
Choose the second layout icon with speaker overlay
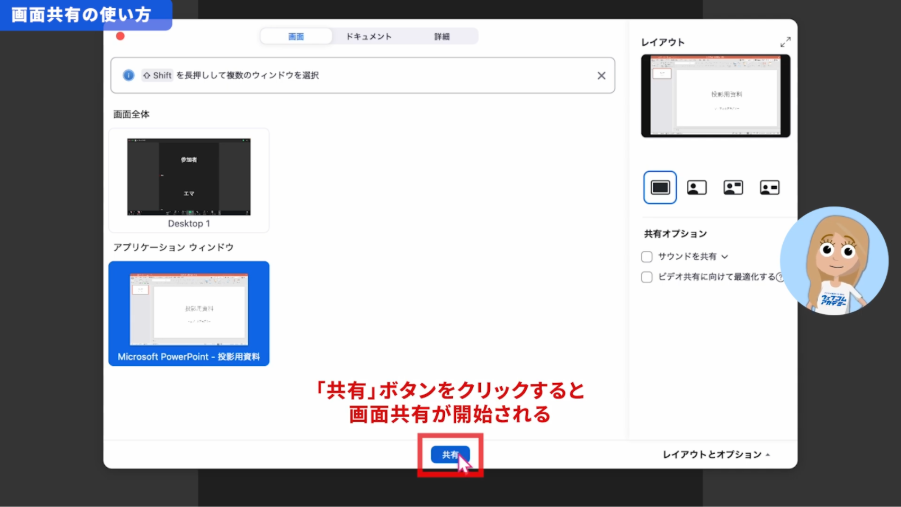coord(697,187)
